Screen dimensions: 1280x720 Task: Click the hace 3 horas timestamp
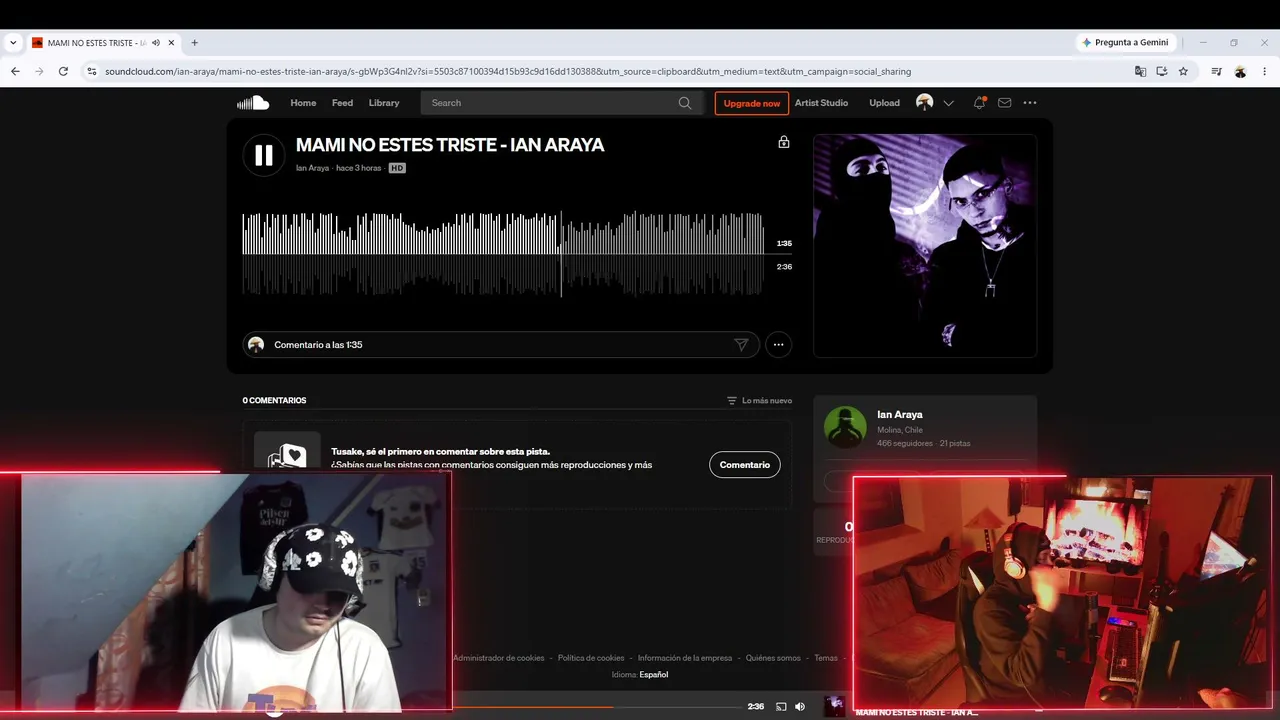359,168
